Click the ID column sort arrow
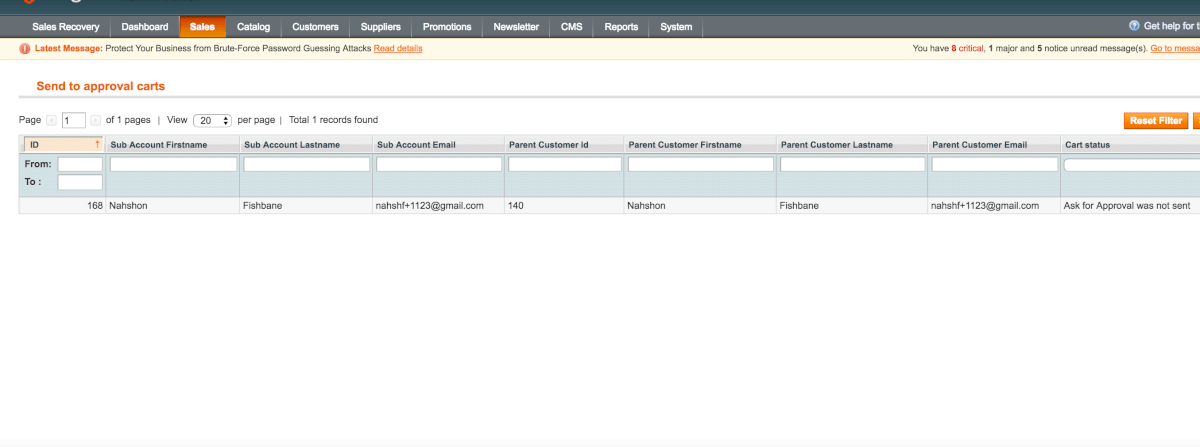1200x447 pixels. [97, 145]
